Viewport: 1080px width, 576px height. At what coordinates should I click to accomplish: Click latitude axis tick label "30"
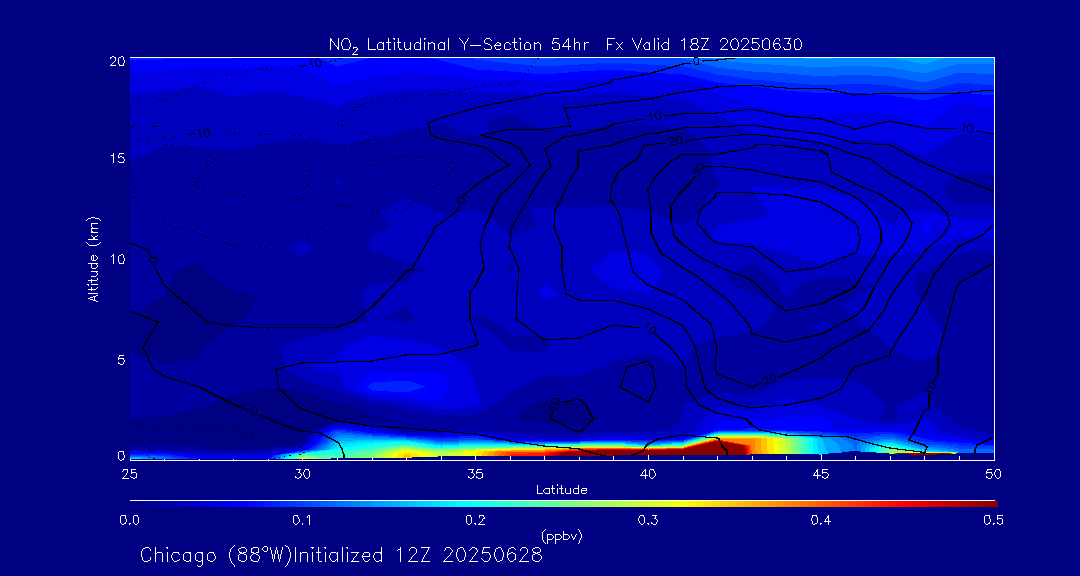[x=302, y=474]
